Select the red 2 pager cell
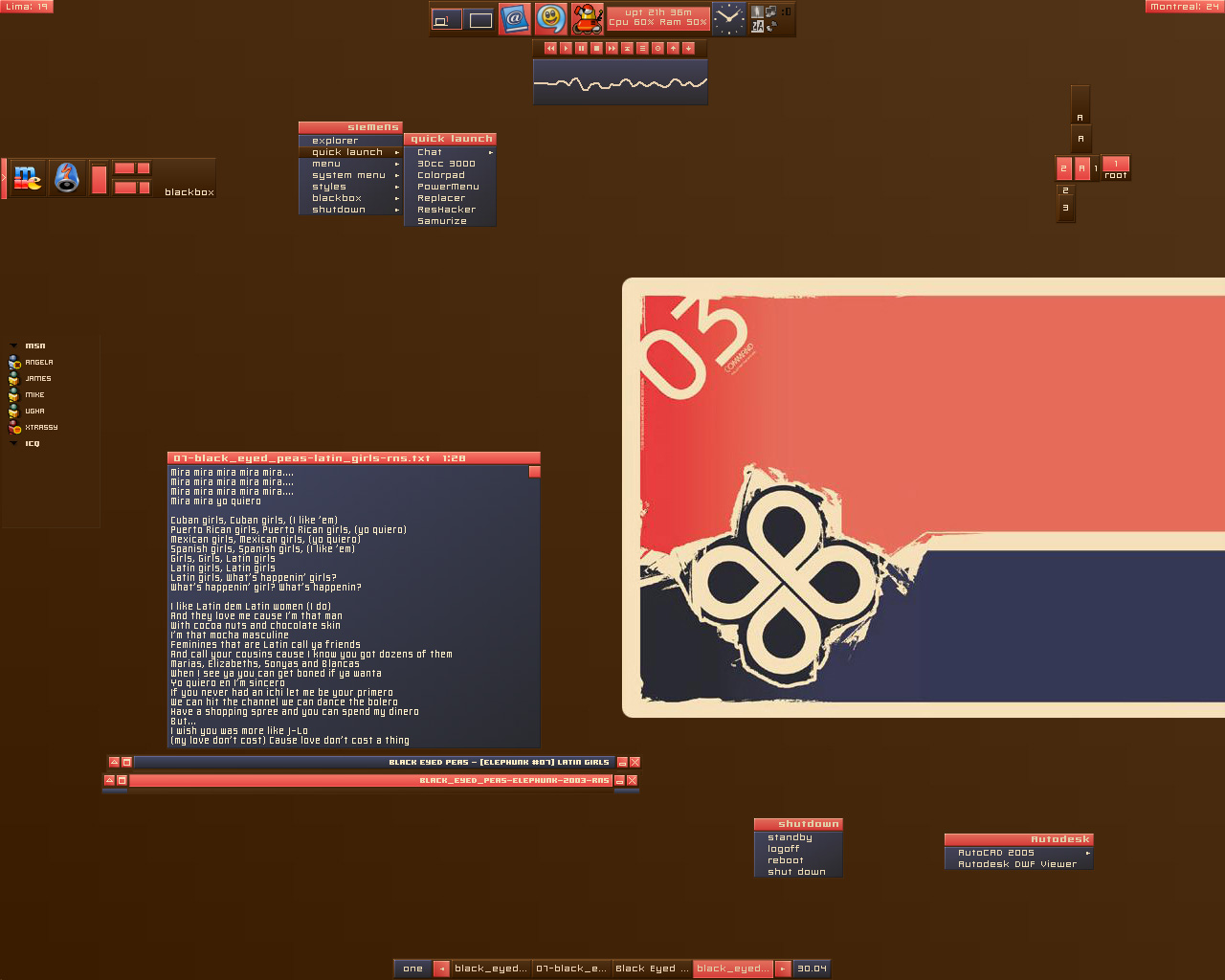 pyautogui.click(x=1063, y=168)
